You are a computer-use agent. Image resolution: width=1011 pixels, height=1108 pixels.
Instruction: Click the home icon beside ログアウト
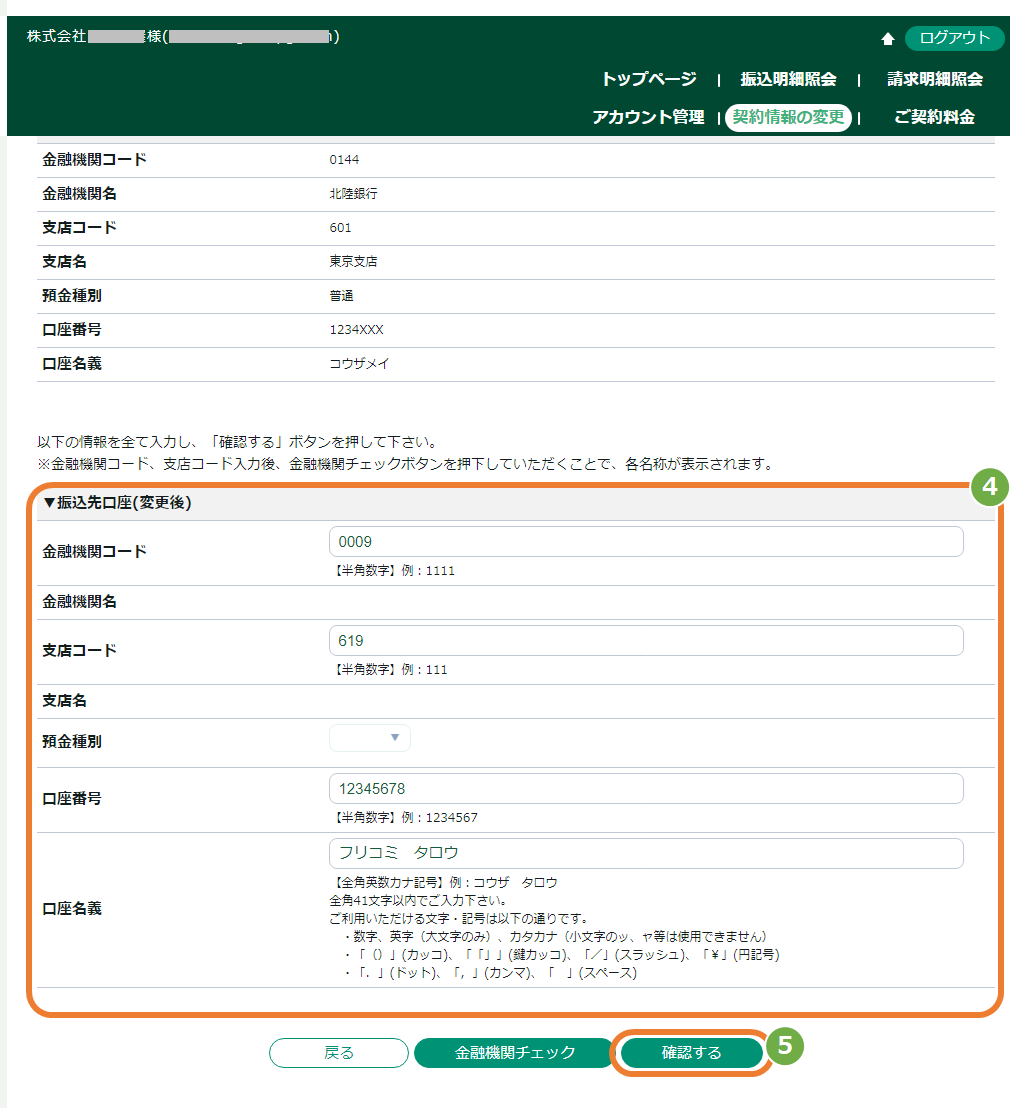[888, 39]
